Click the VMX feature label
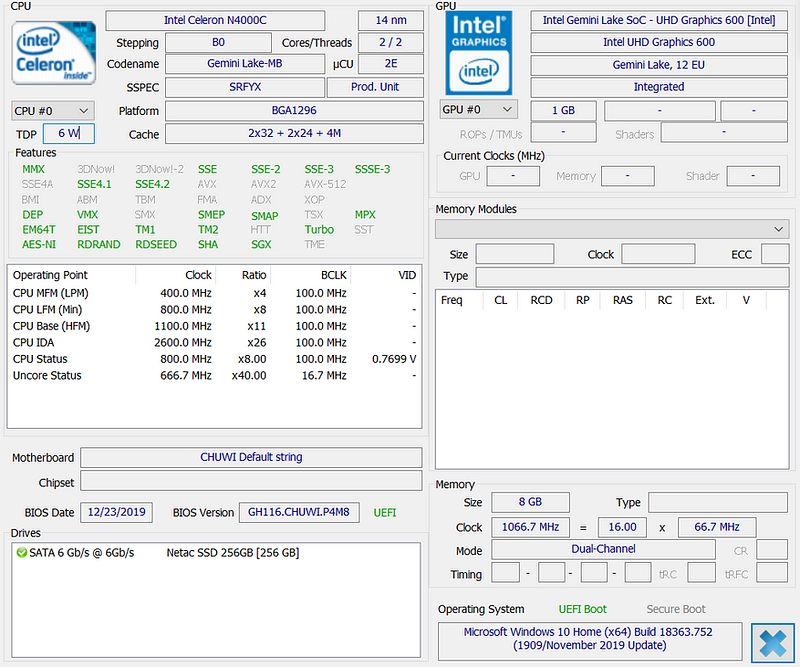This screenshot has height=667, width=800. tap(87, 215)
